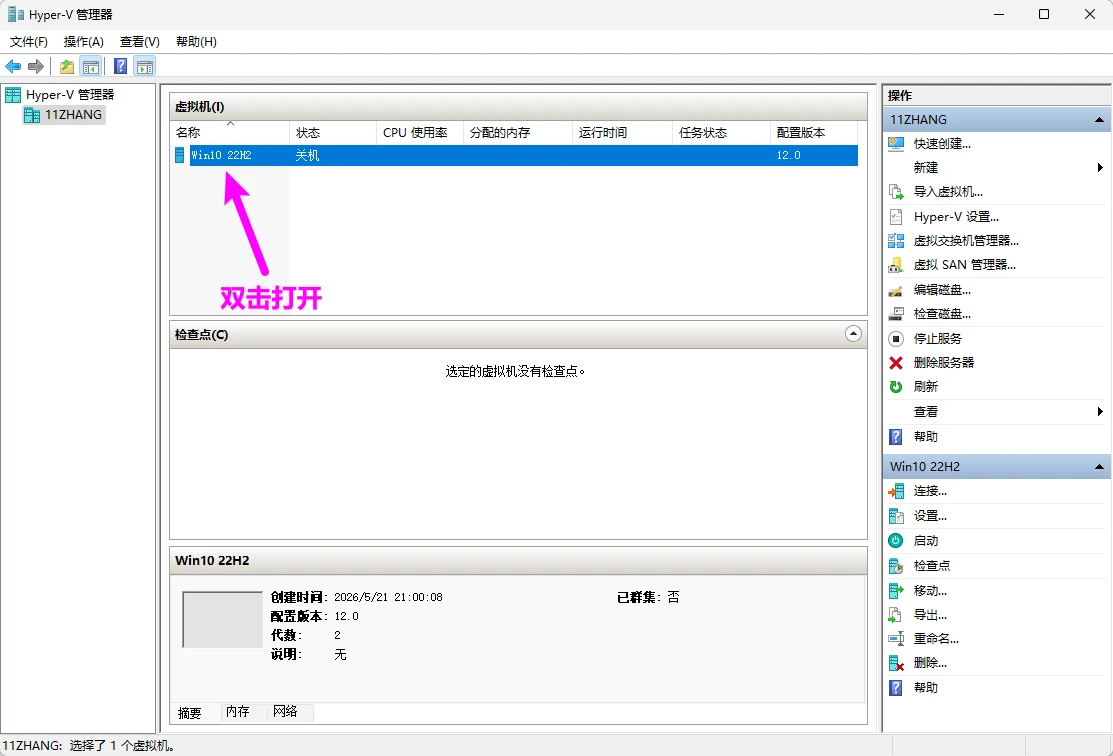
Task: Click the 12.0 version cell in VM row
Action: (788, 155)
